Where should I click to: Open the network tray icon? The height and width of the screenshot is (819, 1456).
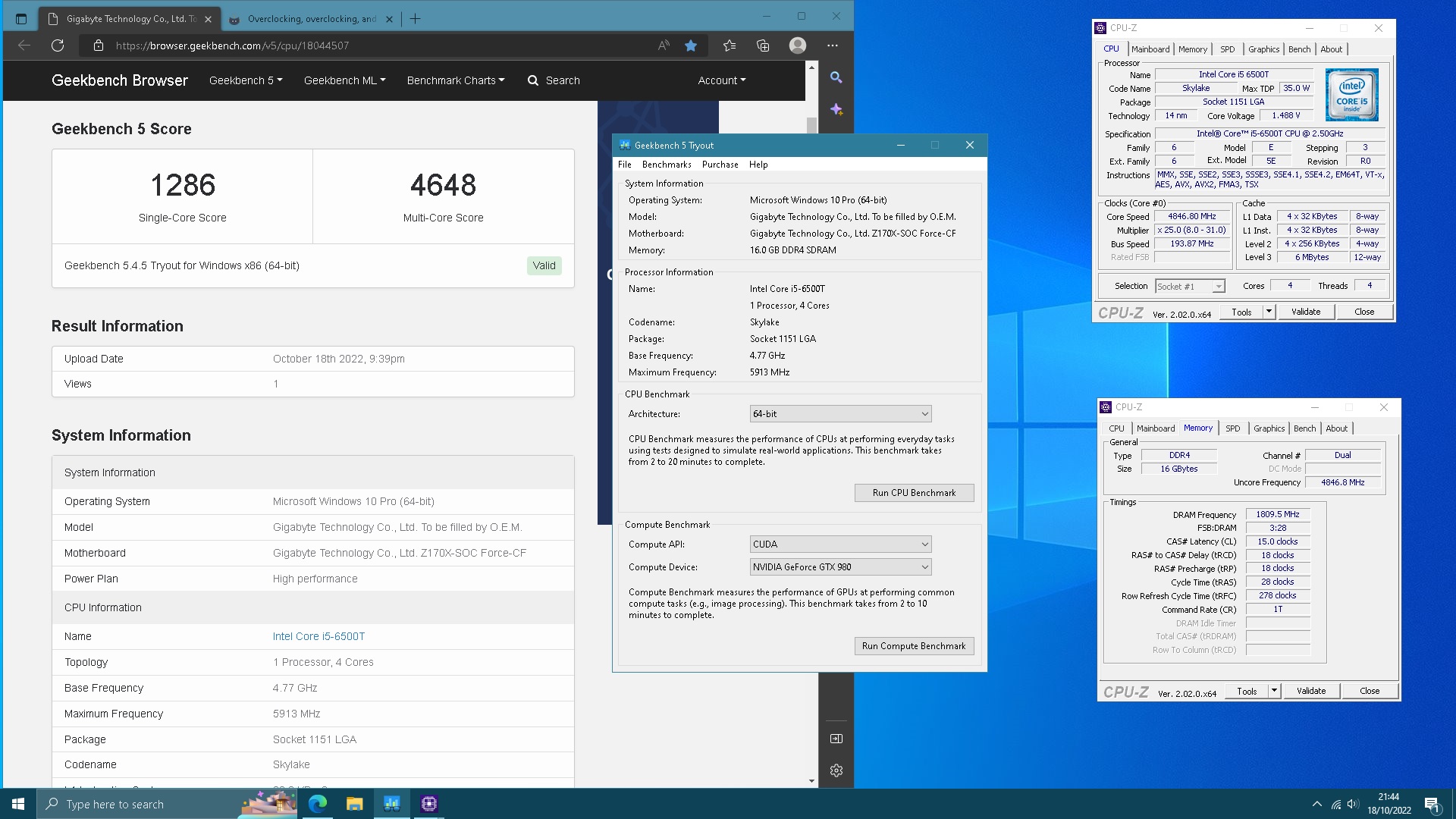pyautogui.click(x=1336, y=804)
